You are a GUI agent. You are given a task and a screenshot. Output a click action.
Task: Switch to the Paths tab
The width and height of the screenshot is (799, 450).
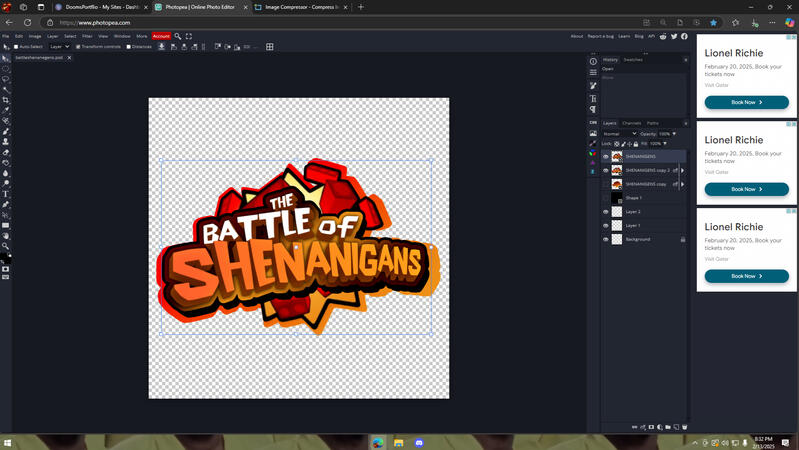(x=653, y=123)
